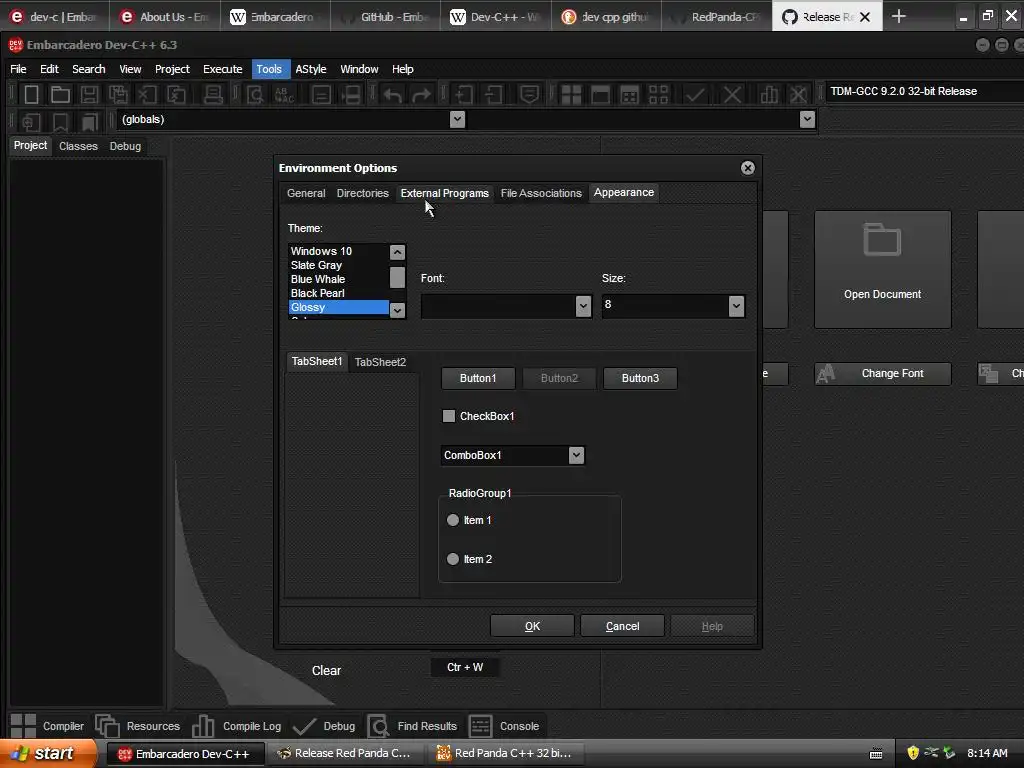Click the Goto Bookmark toolbar icon
The width and height of the screenshot is (1024, 768).
click(x=89, y=122)
